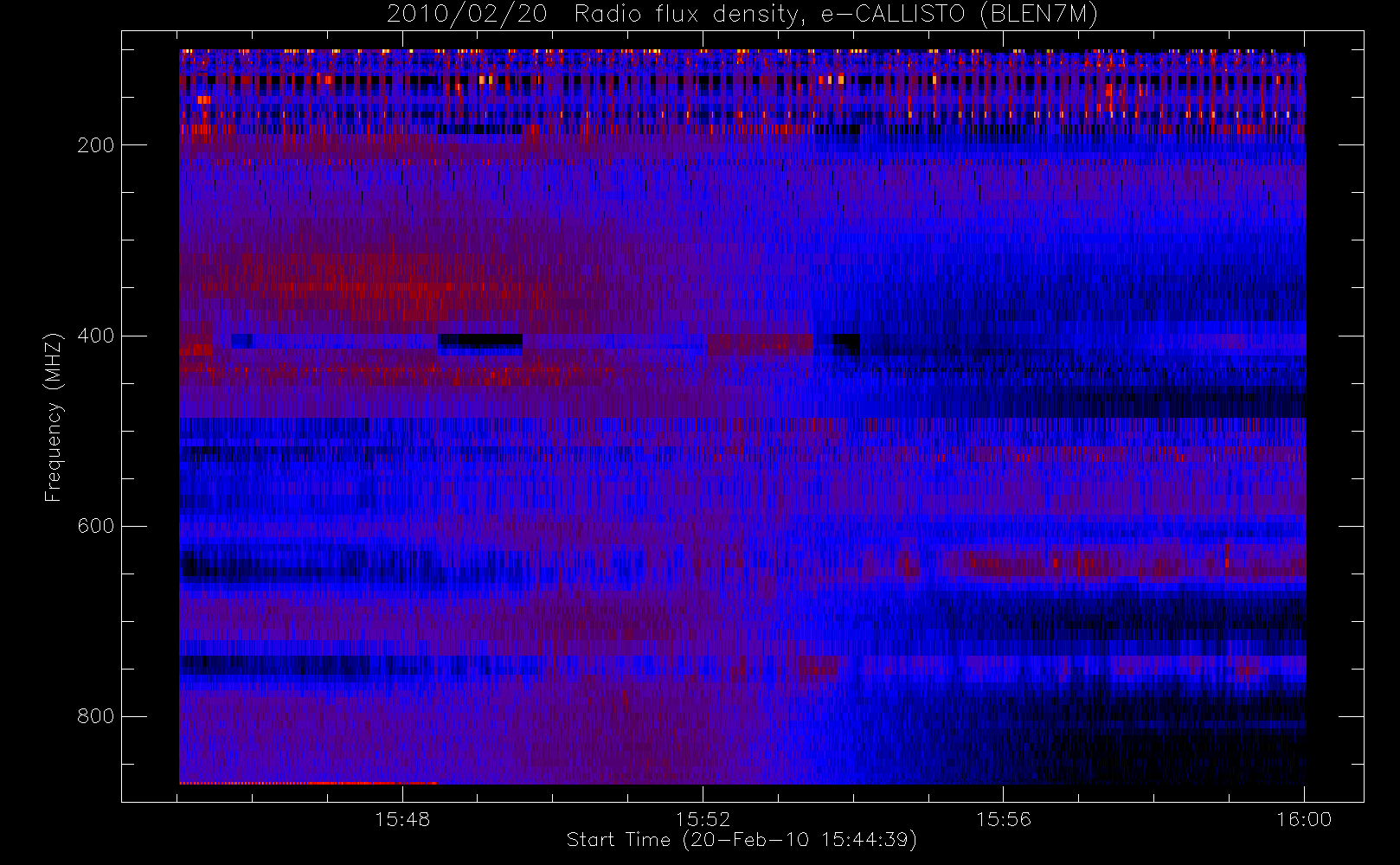Click the 15:56 time tick label
The image size is (1400, 865).
pos(1004,819)
